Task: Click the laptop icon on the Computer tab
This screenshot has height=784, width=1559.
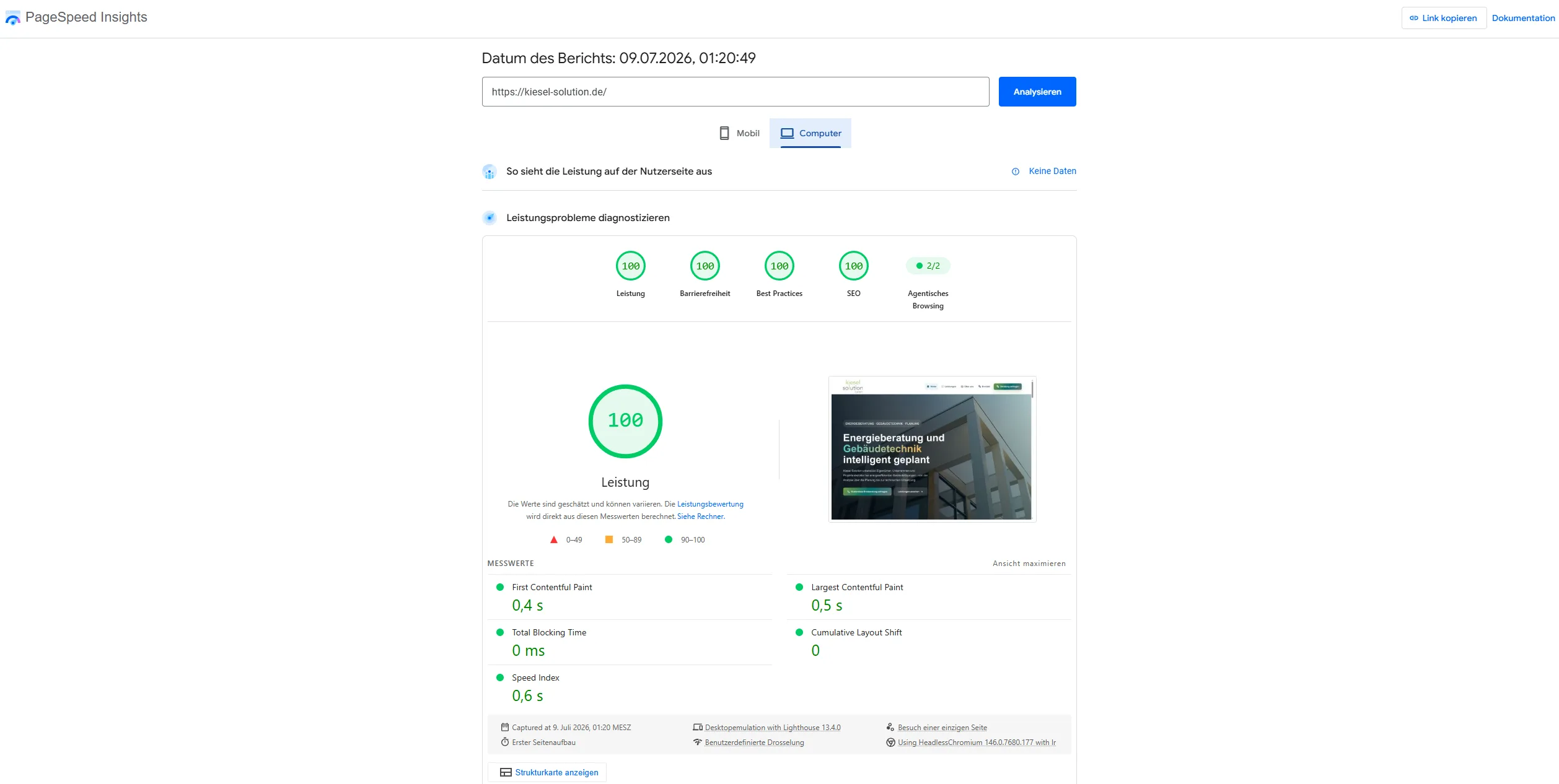Action: click(787, 133)
